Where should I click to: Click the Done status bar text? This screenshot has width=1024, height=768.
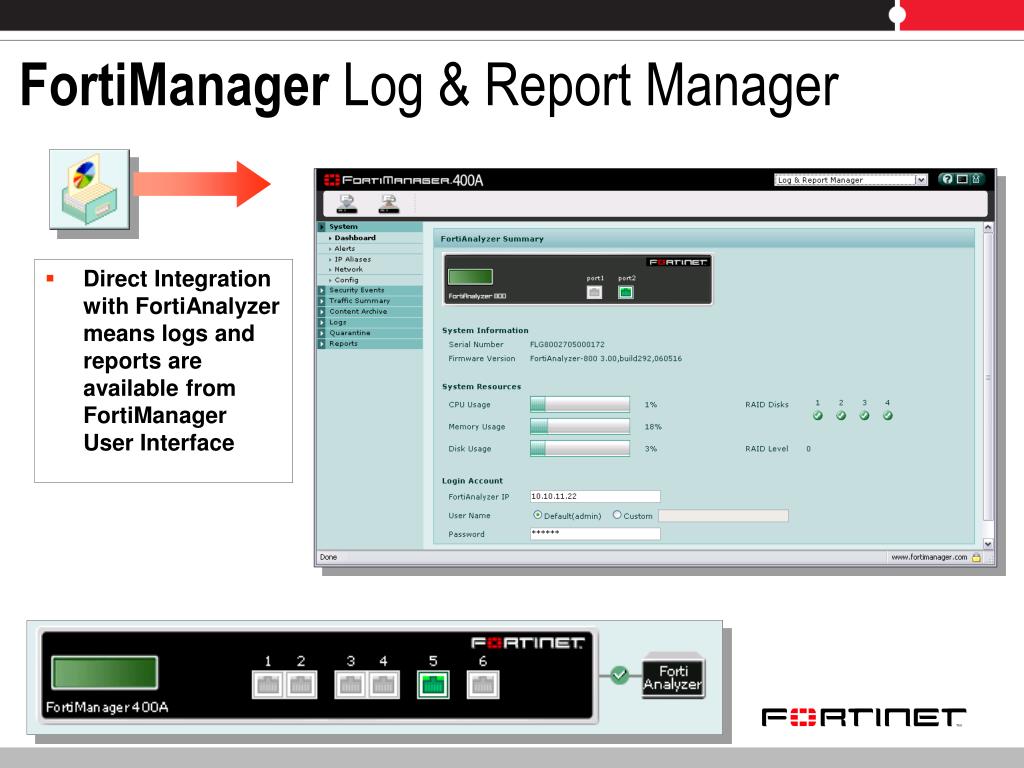(x=328, y=557)
